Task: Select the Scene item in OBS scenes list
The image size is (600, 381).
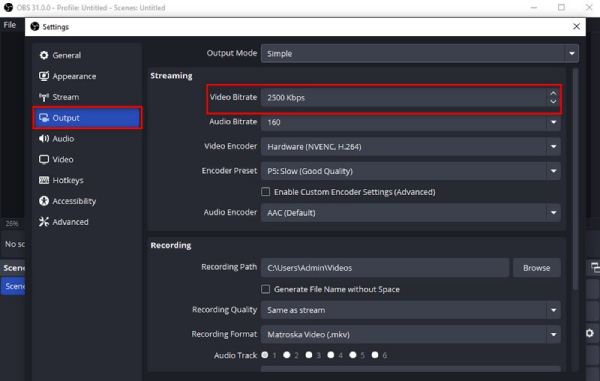Action: point(13,286)
